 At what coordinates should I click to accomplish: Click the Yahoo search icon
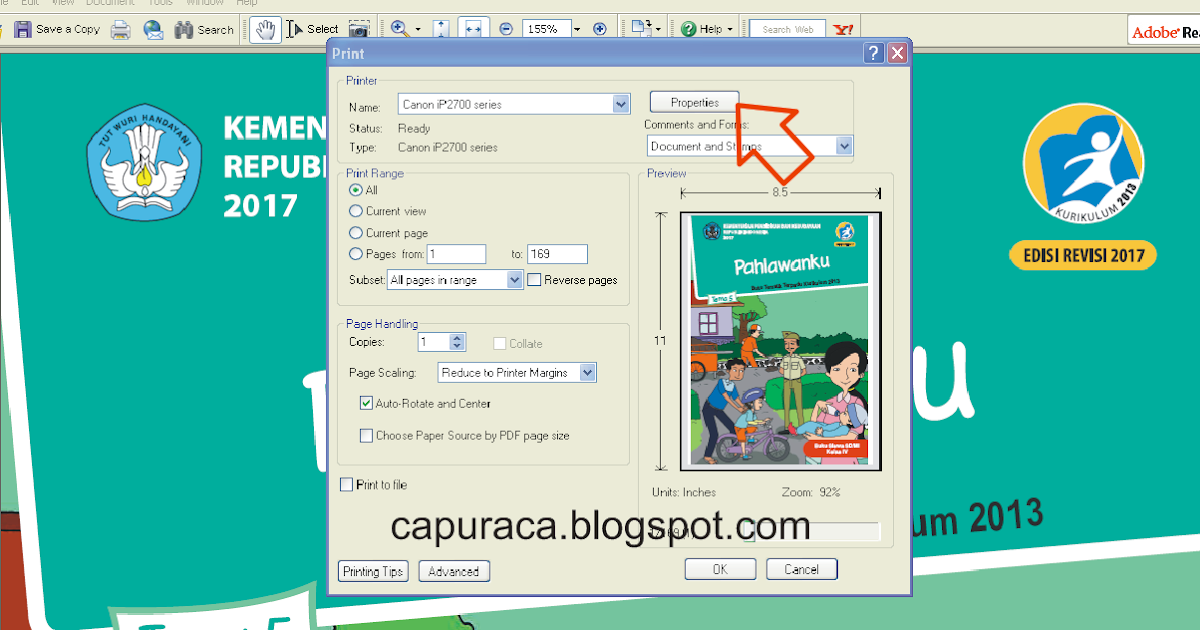pyautogui.click(x=843, y=30)
